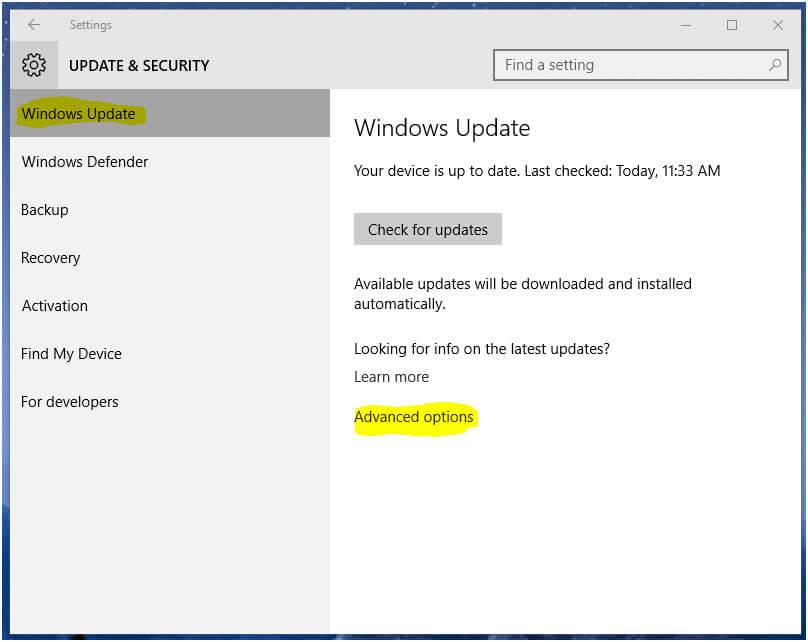Focus the Find a setting search box

pyautogui.click(x=641, y=65)
